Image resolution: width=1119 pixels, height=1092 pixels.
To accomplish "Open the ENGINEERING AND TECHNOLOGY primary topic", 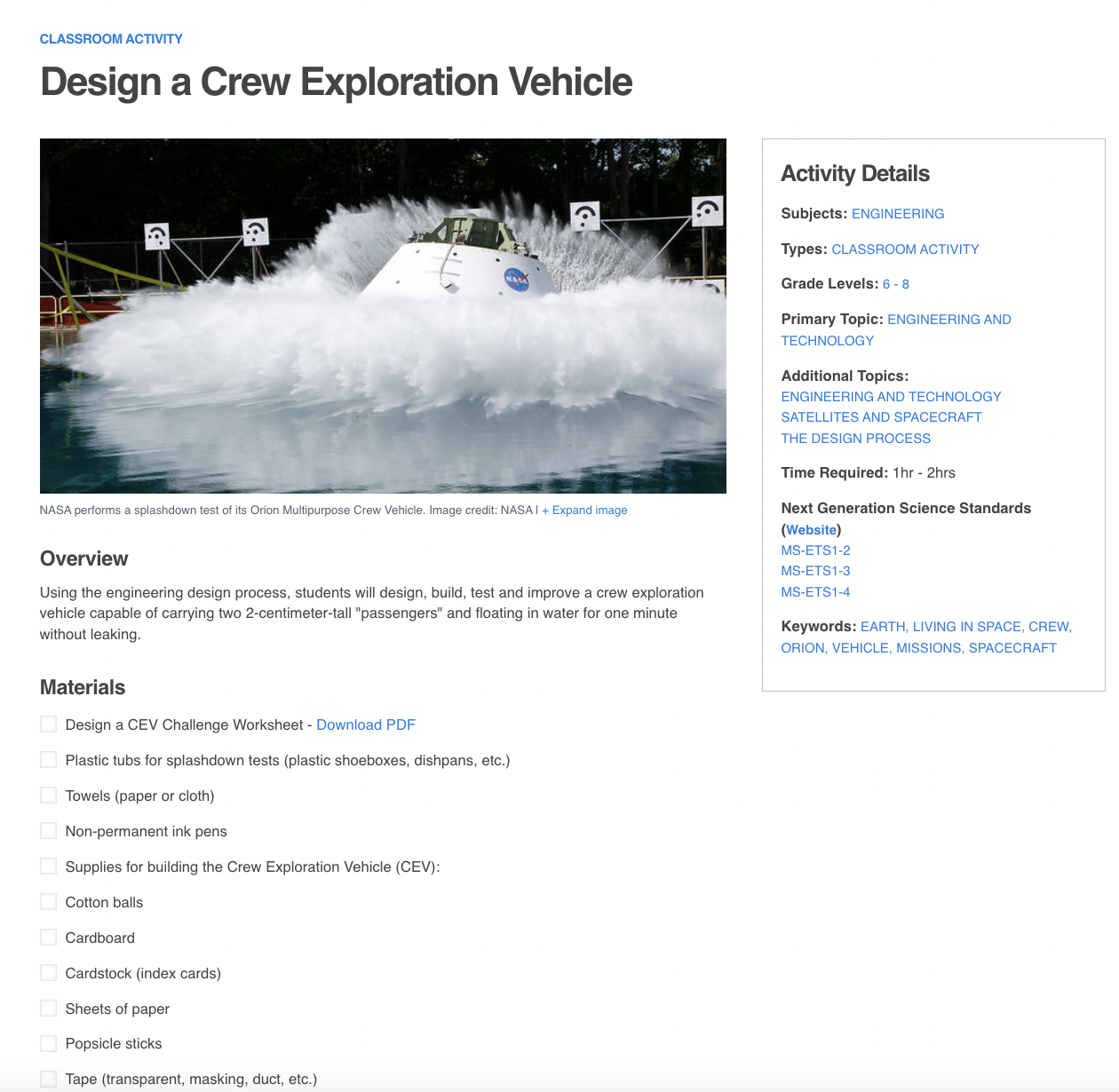I will tap(948, 319).
